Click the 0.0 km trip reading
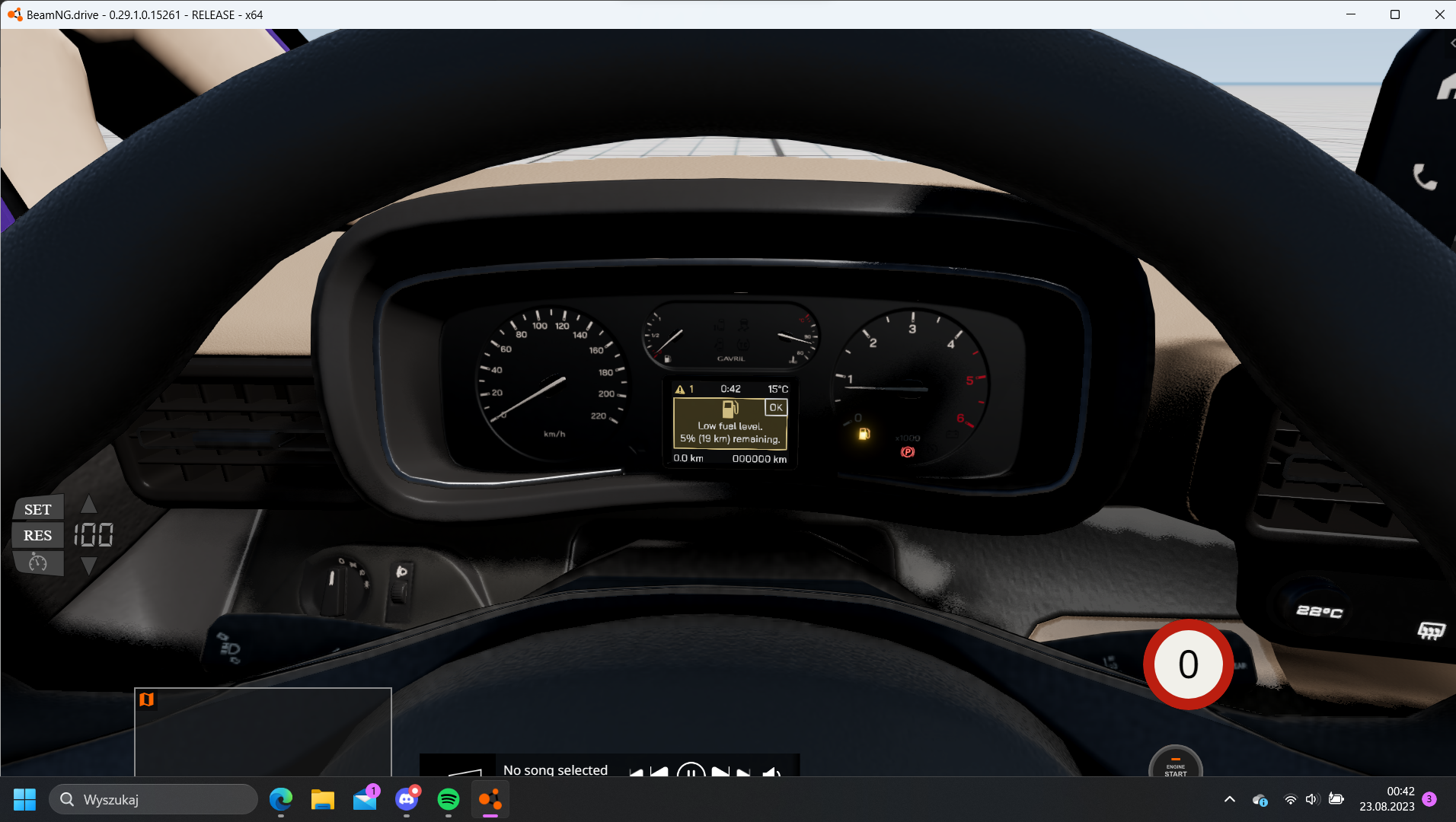Image resolution: width=1456 pixels, height=822 pixels. (x=688, y=458)
